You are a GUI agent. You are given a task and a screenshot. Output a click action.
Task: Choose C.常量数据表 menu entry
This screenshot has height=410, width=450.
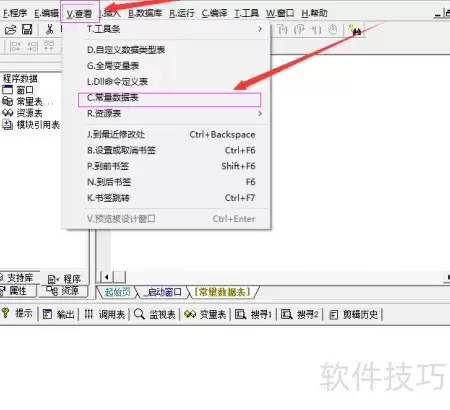(169, 98)
